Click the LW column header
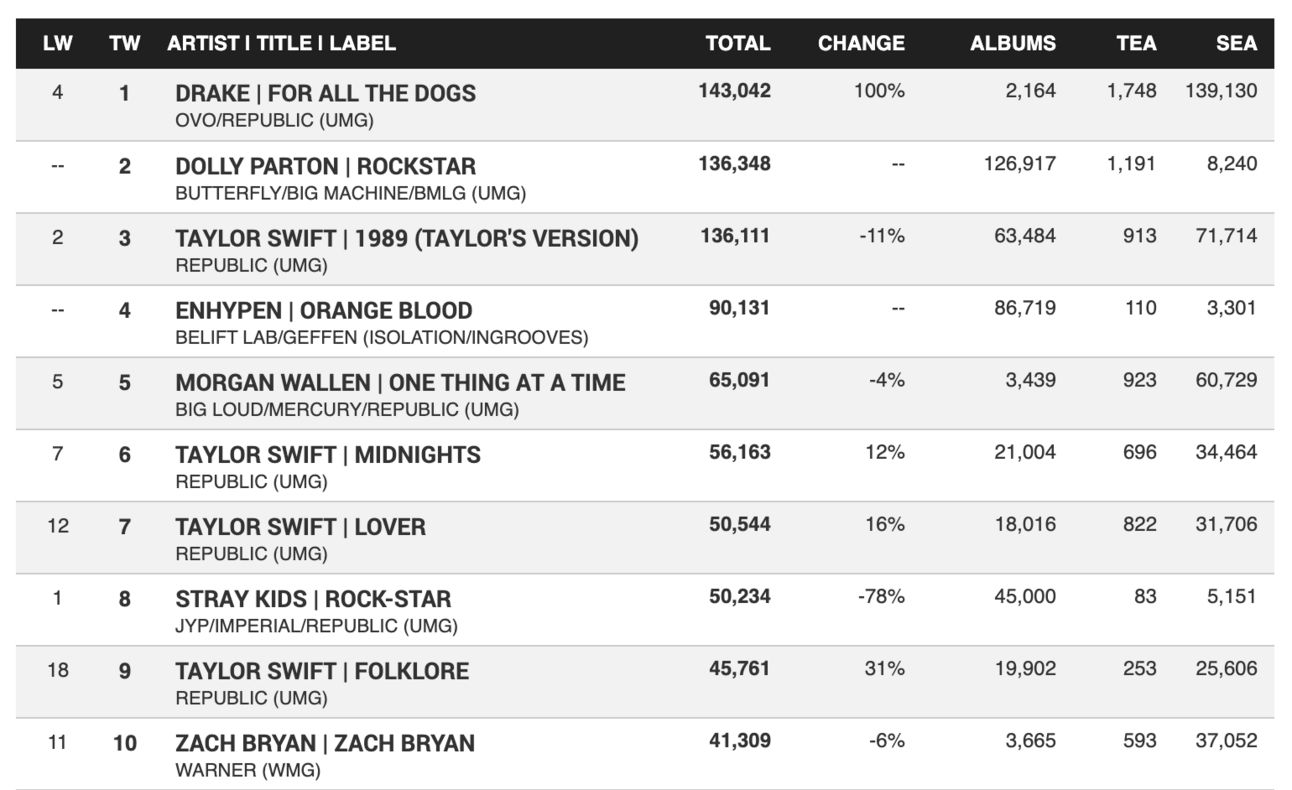Viewport: 1292px width, 790px height. [57, 43]
